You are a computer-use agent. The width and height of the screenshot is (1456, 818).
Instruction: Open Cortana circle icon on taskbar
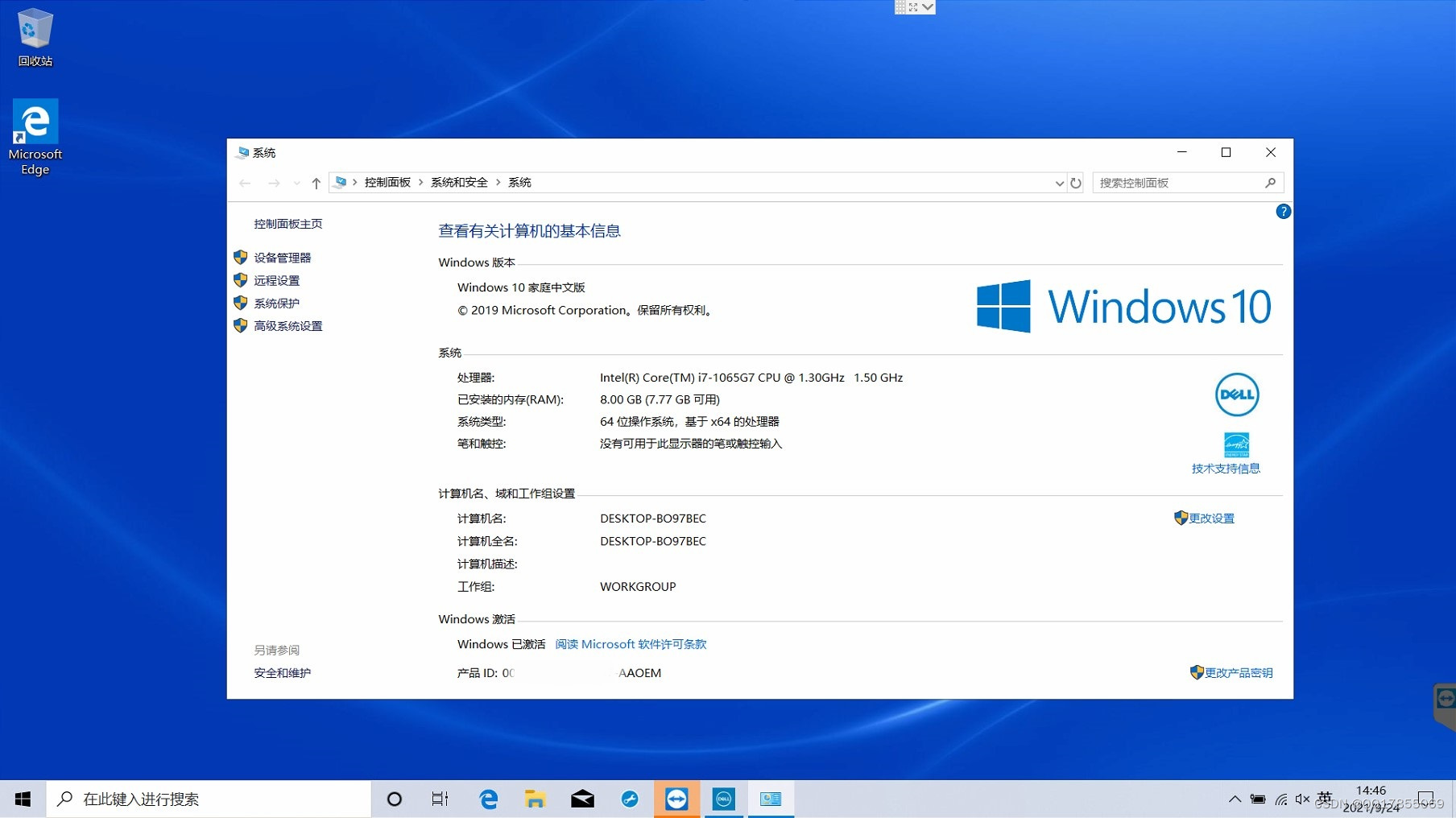[x=394, y=799]
